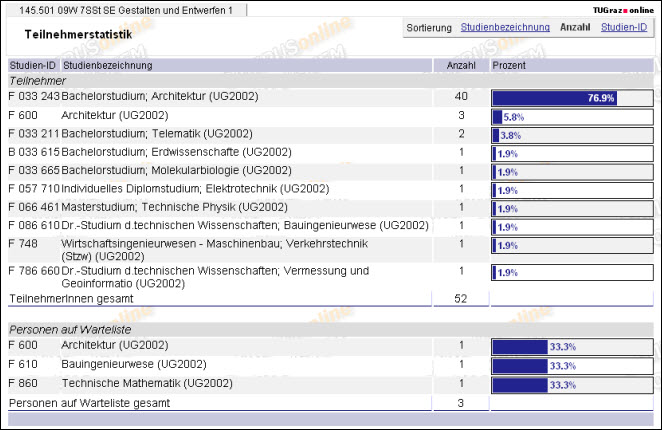Click Studien-ID F 860
Image resolution: width=662 pixels, height=430 pixels.
point(23,383)
